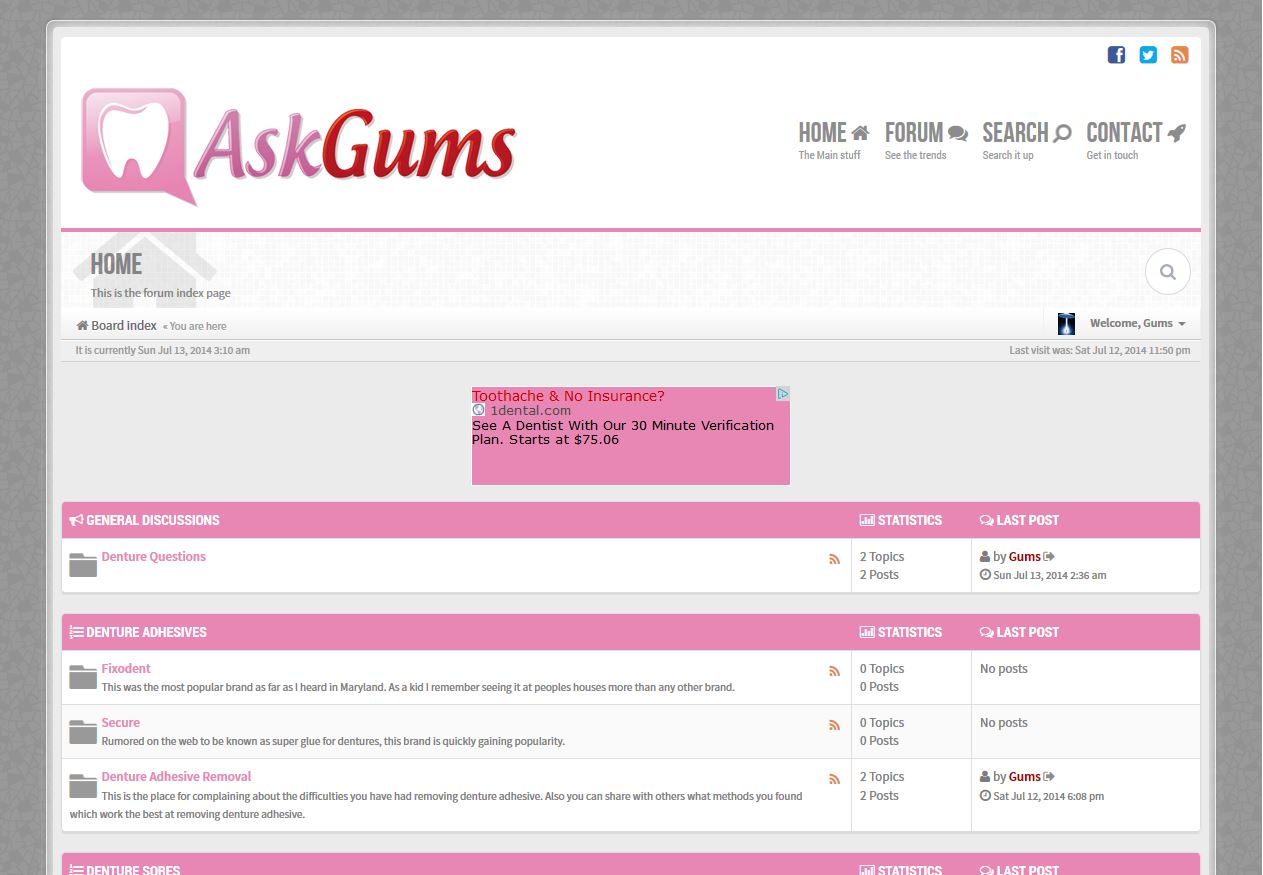The width and height of the screenshot is (1263, 875).
Task: Click the AdChoices icon on the advertisement
Action: [x=783, y=394]
